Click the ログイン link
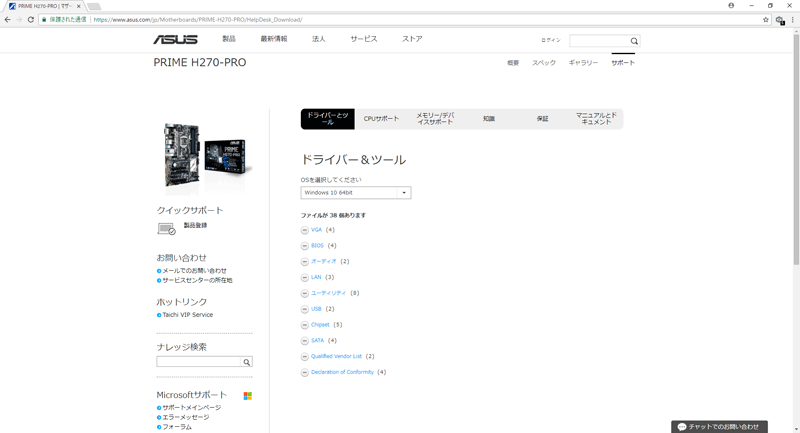Screen dimensions: 800x433 551,40
